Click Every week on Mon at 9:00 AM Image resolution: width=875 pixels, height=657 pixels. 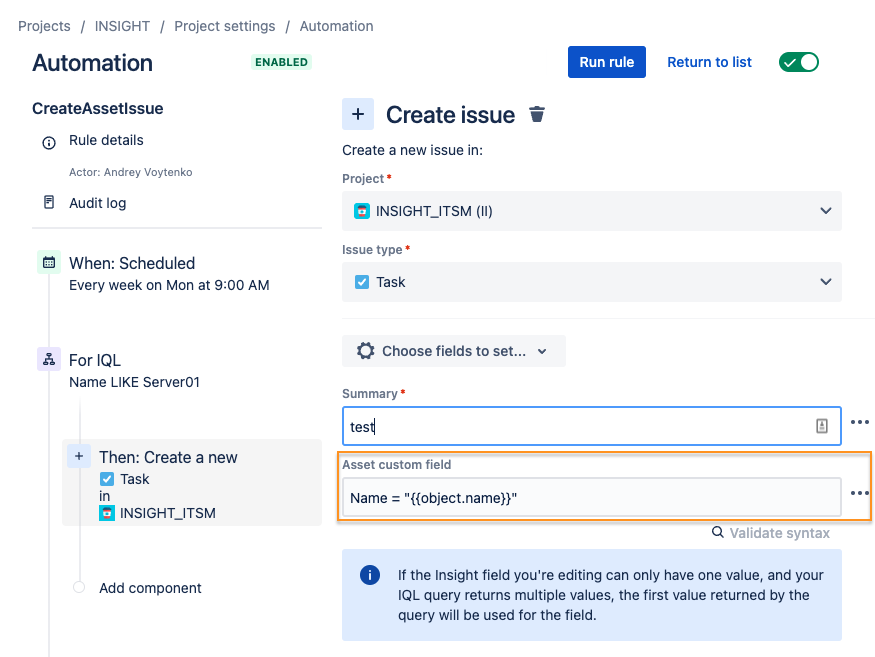pyautogui.click(x=169, y=285)
